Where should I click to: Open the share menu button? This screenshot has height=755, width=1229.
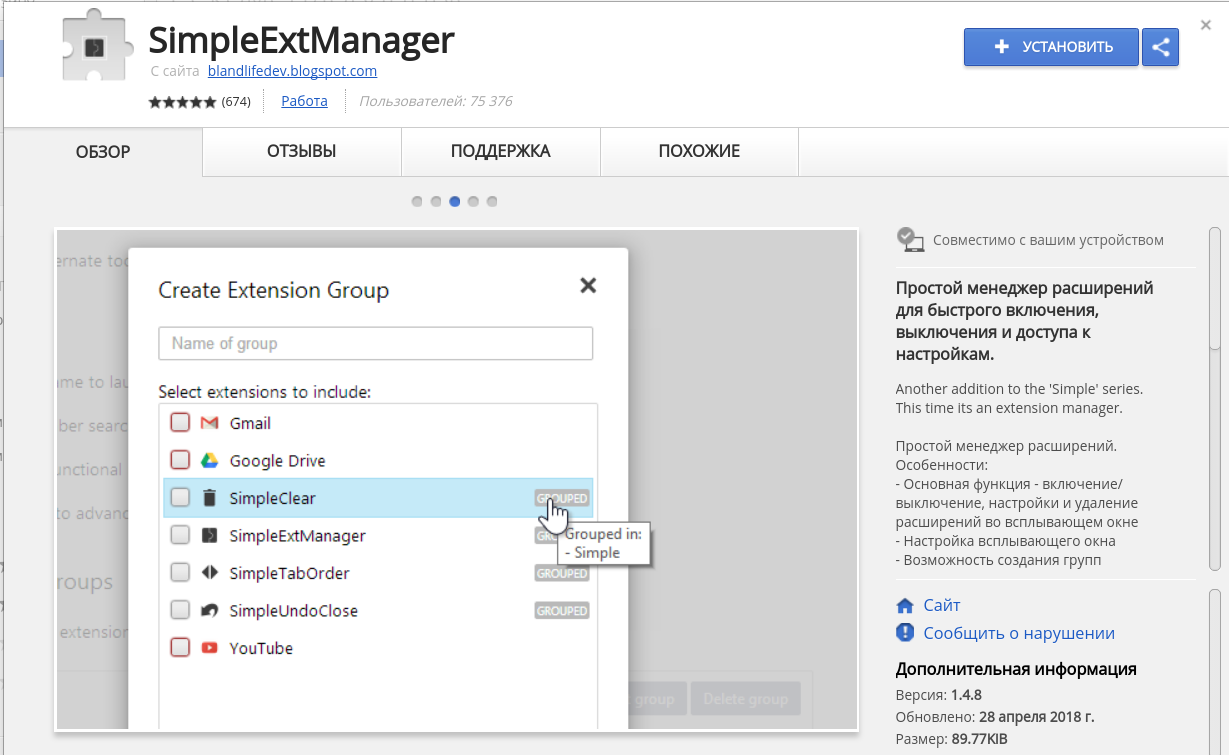1160,47
